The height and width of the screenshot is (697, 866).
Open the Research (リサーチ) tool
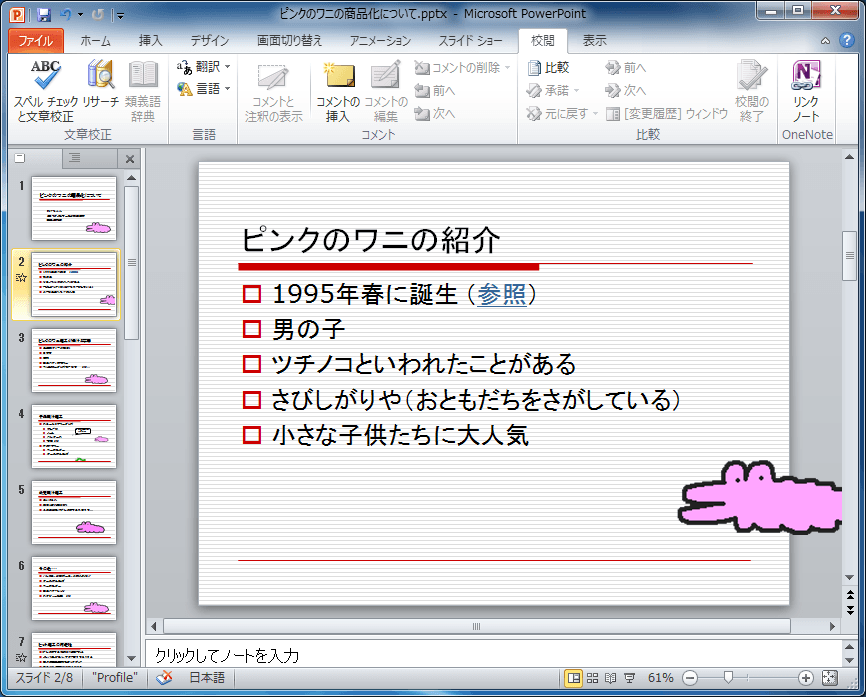point(101,84)
